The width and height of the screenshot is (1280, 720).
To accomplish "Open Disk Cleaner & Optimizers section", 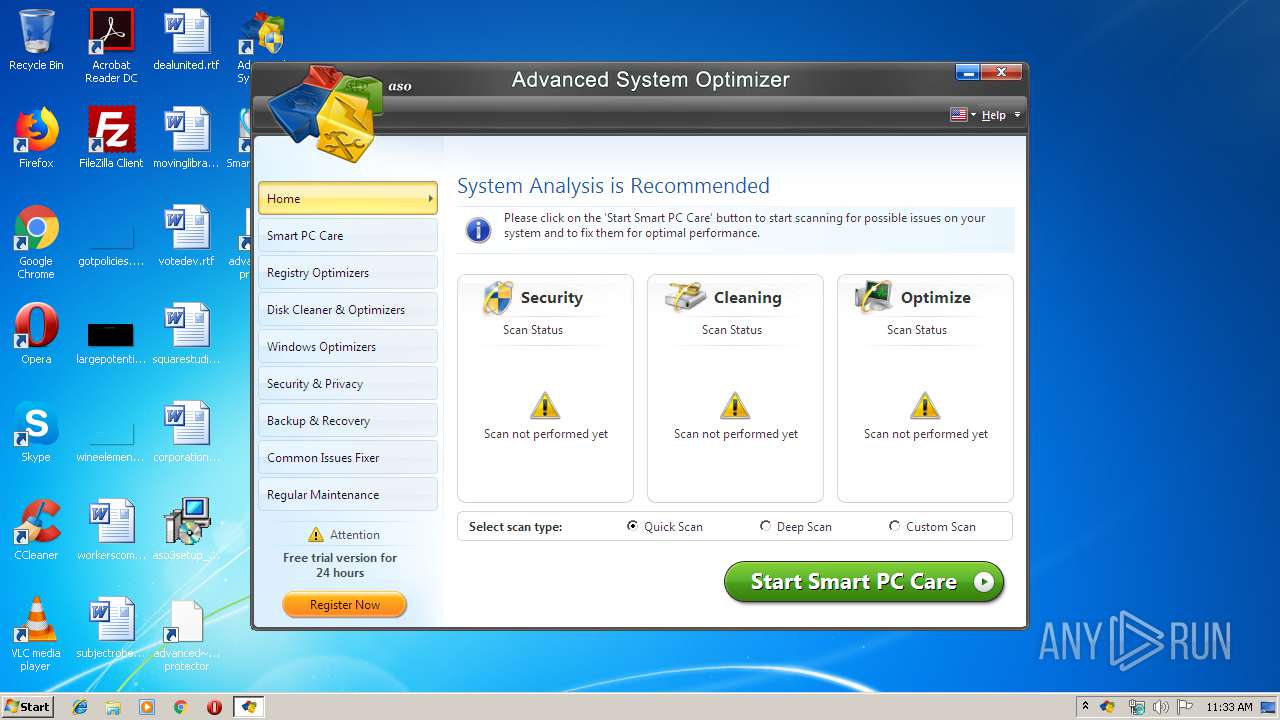I will click(348, 309).
